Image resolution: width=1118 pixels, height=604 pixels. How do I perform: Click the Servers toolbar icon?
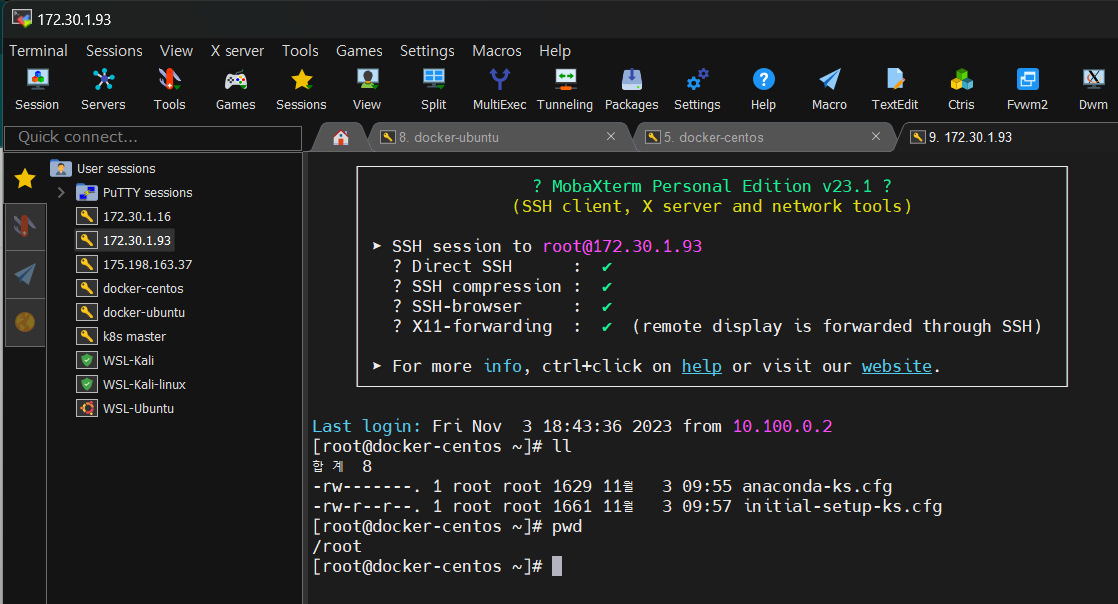(103, 89)
